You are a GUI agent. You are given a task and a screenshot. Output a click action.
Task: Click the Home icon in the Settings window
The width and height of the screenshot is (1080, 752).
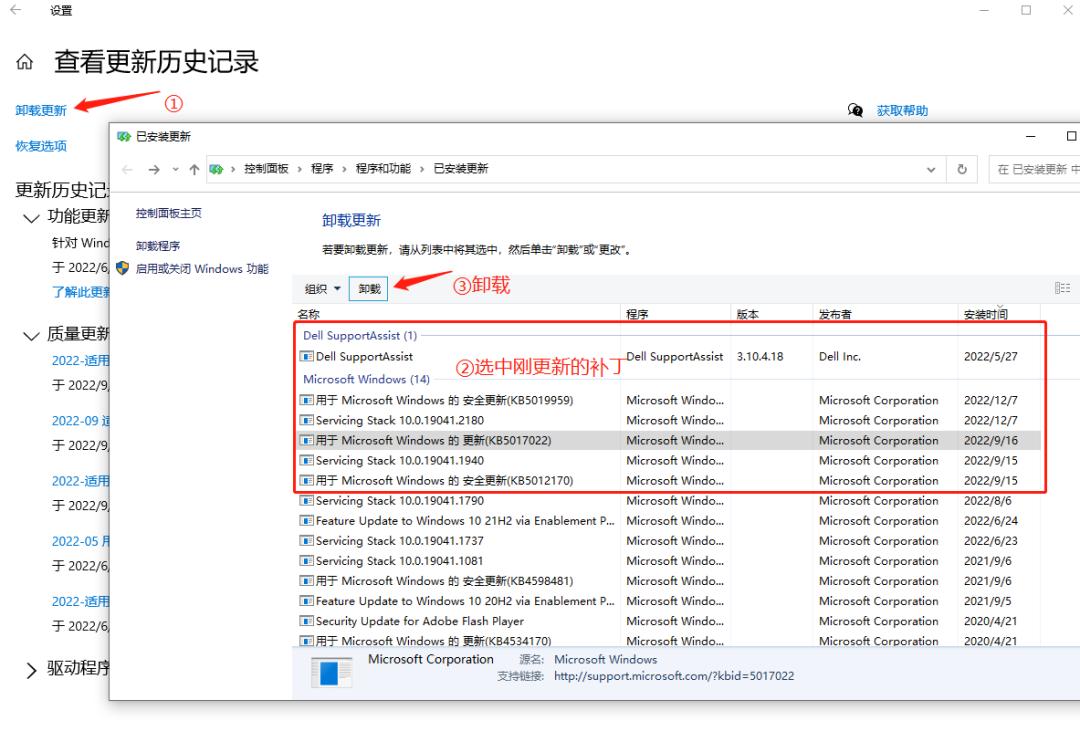coord(23,62)
